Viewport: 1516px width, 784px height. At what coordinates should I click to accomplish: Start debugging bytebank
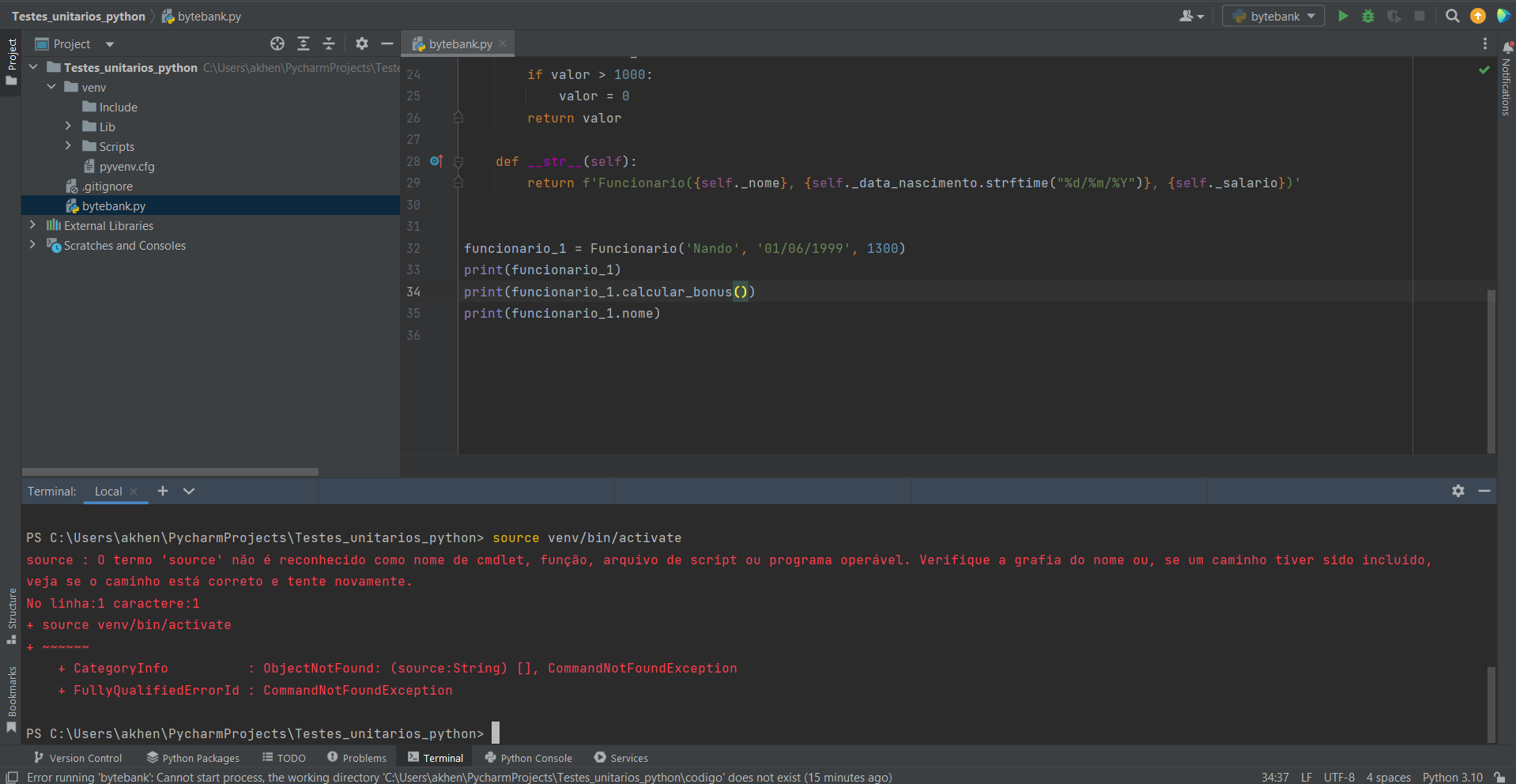pyautogui.click(x=1368, y=16)
